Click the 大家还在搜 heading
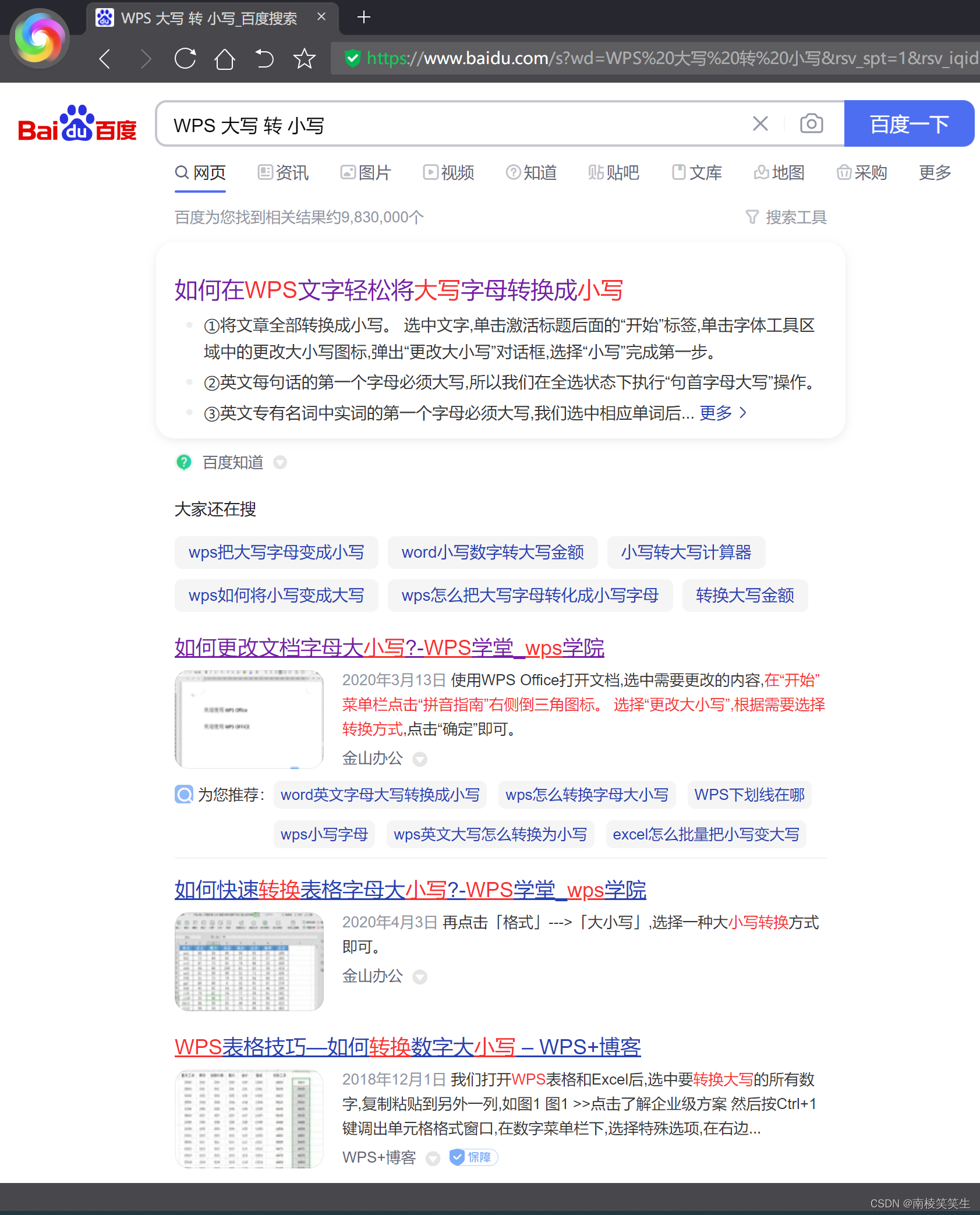The width and height of the screenshot is (980, 1215). click(215, 509)
